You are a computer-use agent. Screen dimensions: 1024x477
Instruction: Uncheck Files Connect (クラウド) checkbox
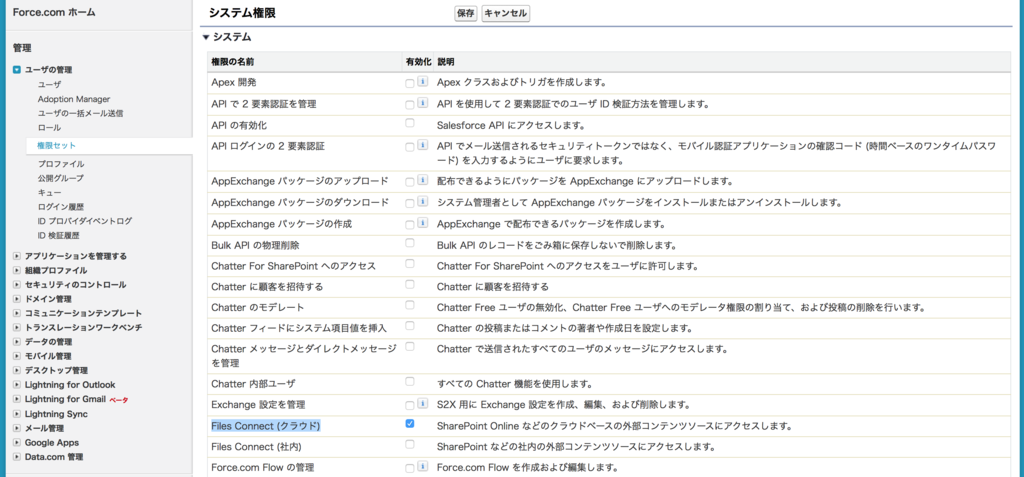pos(409,423)
